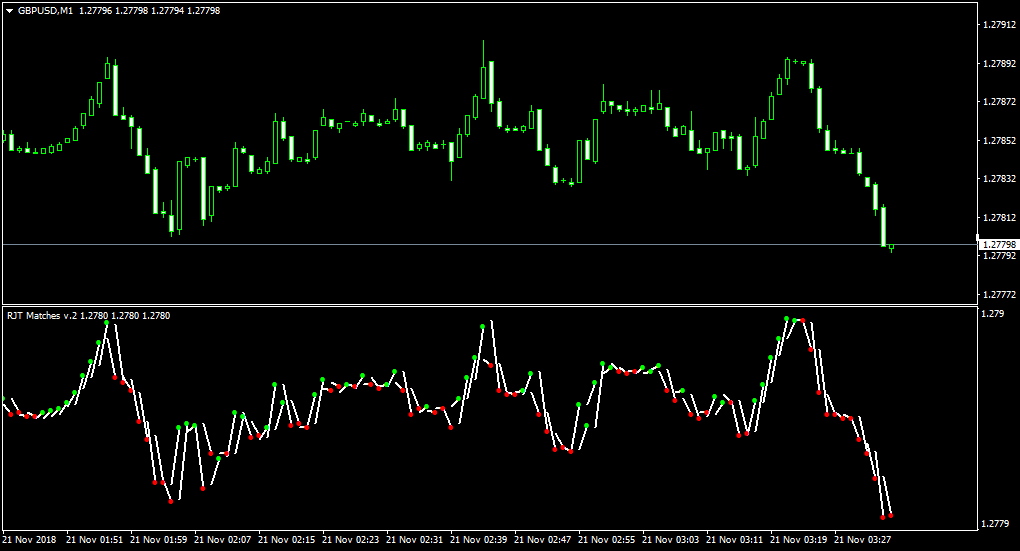Click the 1.27772 price axis label

click(x=999, y=295)
